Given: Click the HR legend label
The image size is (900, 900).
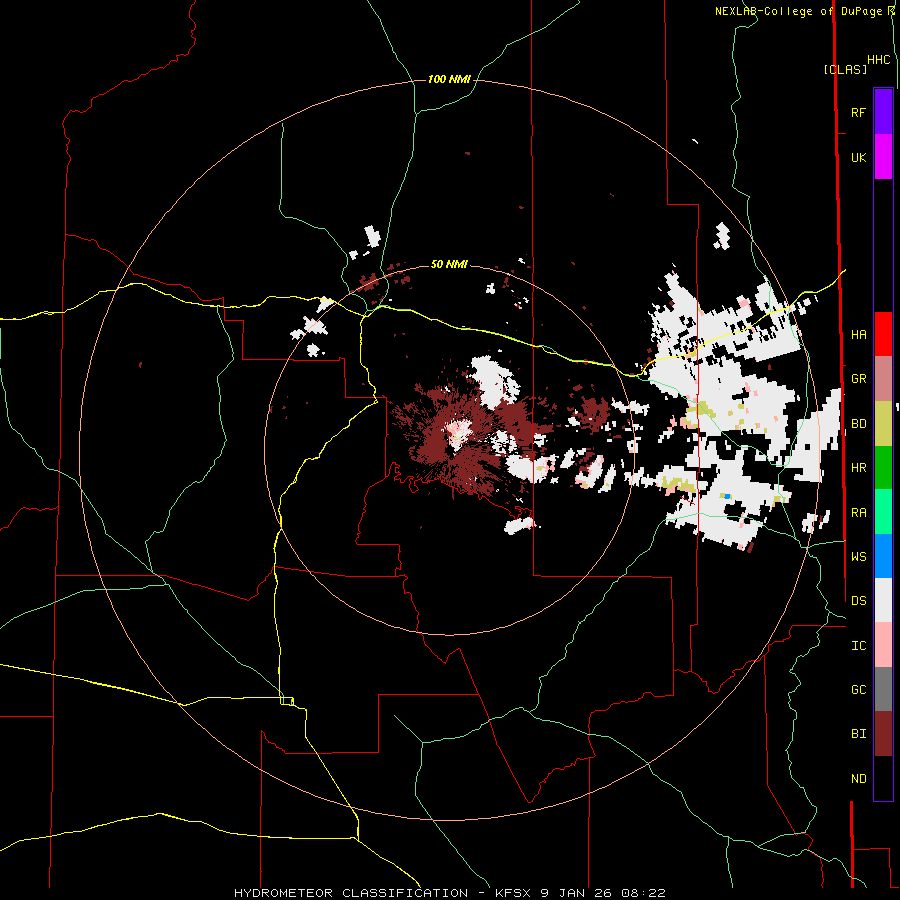Looking at the screenshot, I should [858, 468].
